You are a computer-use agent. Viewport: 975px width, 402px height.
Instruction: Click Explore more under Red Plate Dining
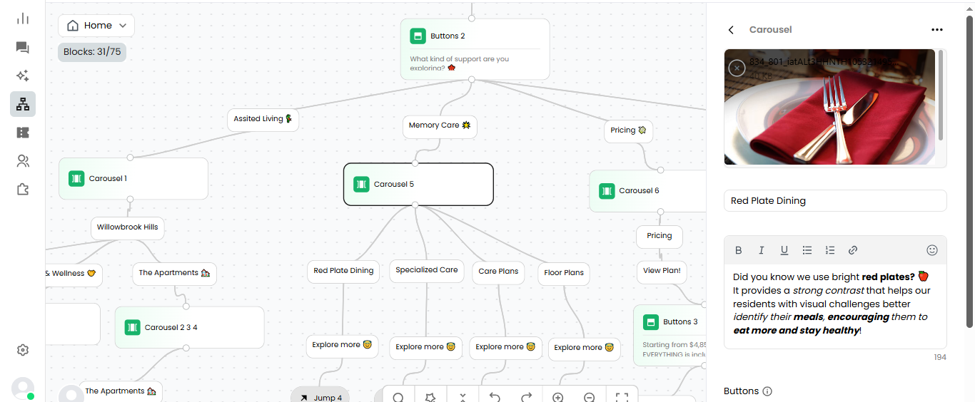click(x=342, y=345)
